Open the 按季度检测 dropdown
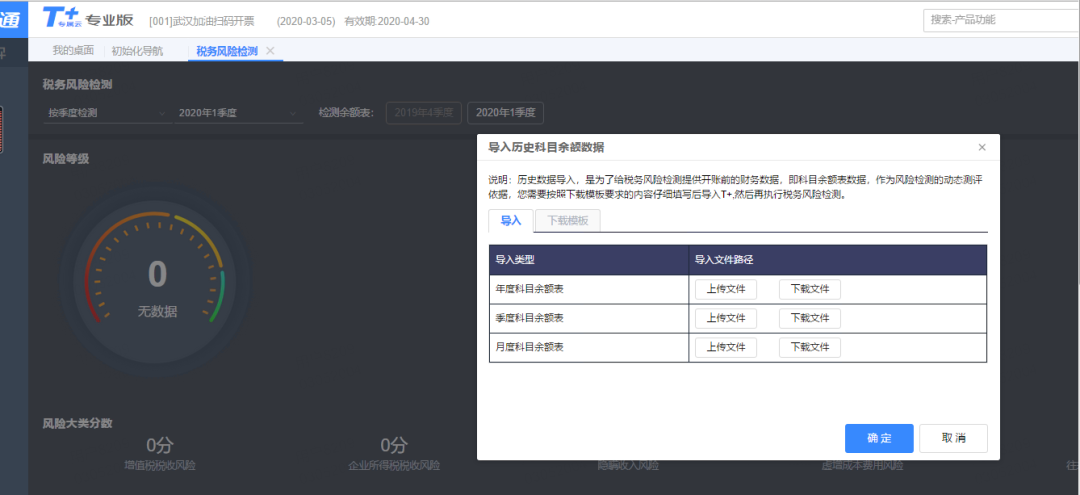 (105, 113)
